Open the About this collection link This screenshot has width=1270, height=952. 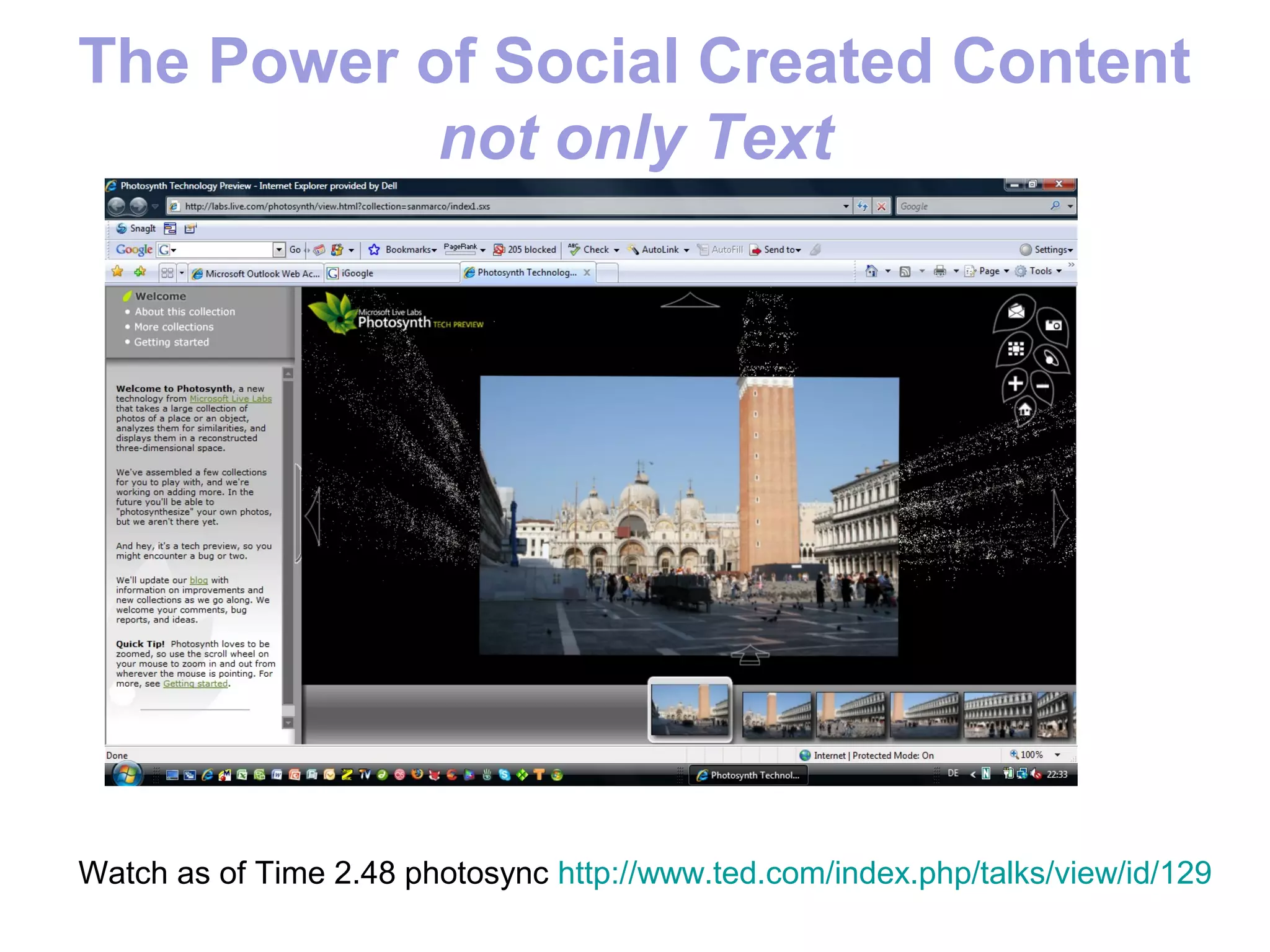(x=185, y=312)
